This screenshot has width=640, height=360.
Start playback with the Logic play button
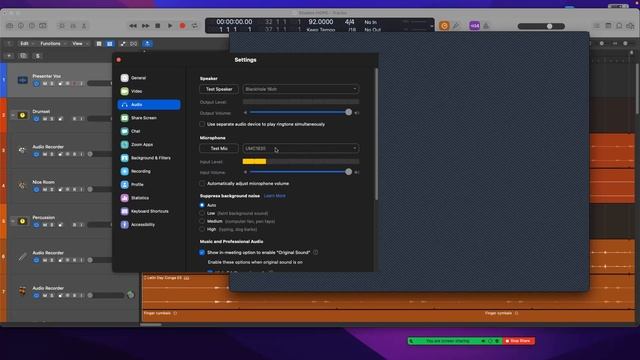click(170, 26)
